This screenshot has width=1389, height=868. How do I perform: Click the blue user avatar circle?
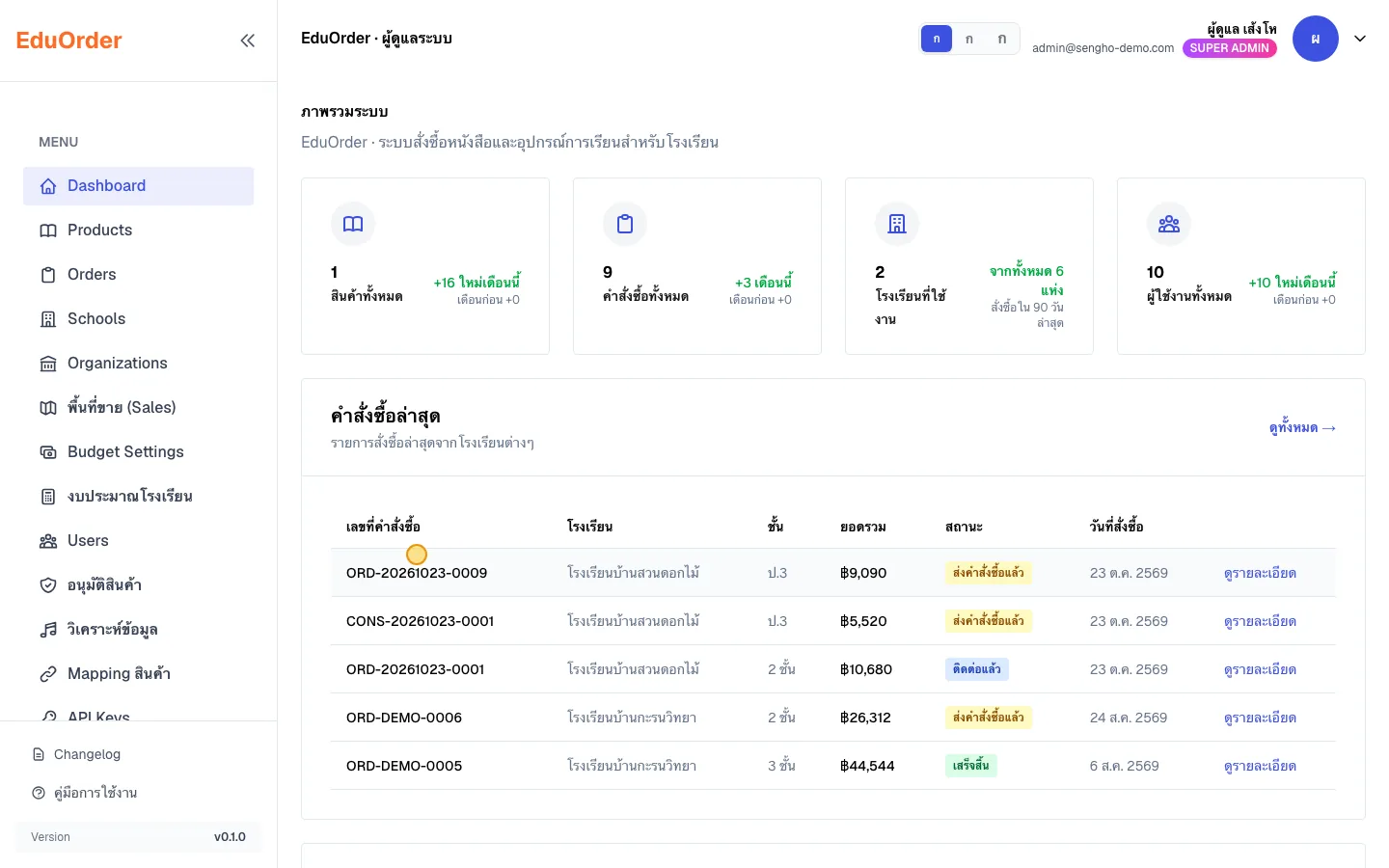(1316, 39)
